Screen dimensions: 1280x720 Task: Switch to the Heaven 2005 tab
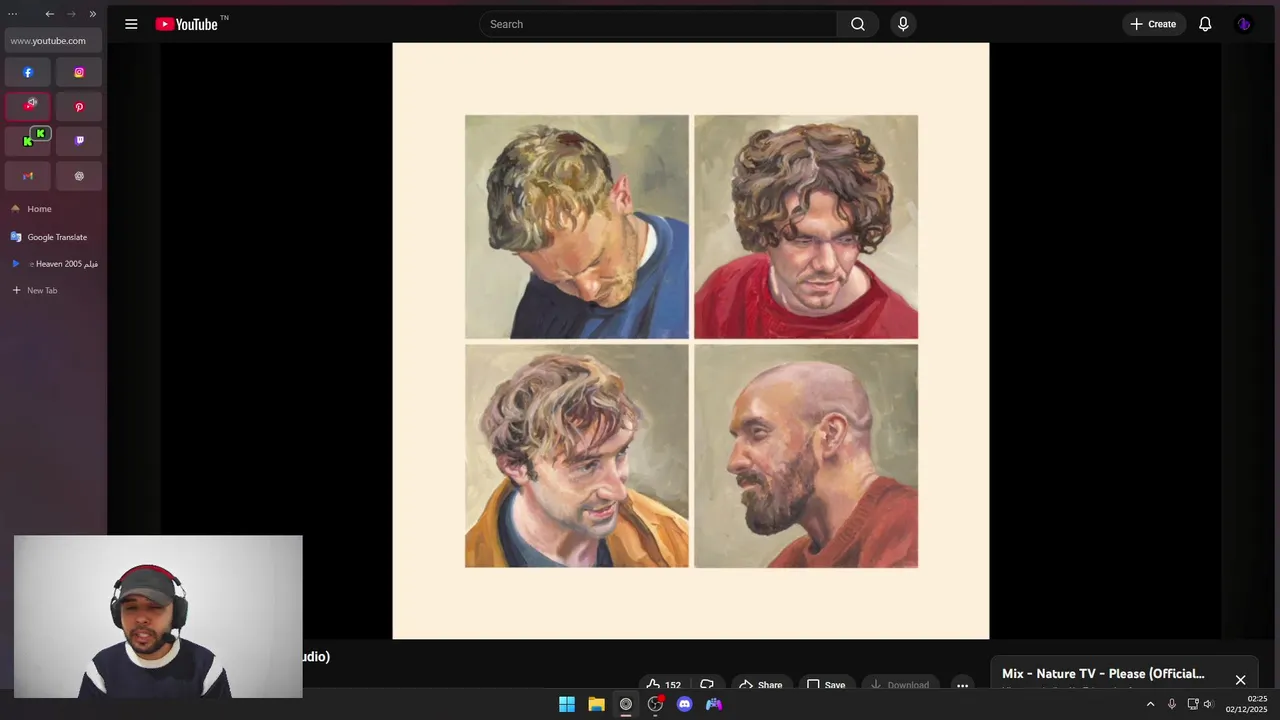coord(53,264)
